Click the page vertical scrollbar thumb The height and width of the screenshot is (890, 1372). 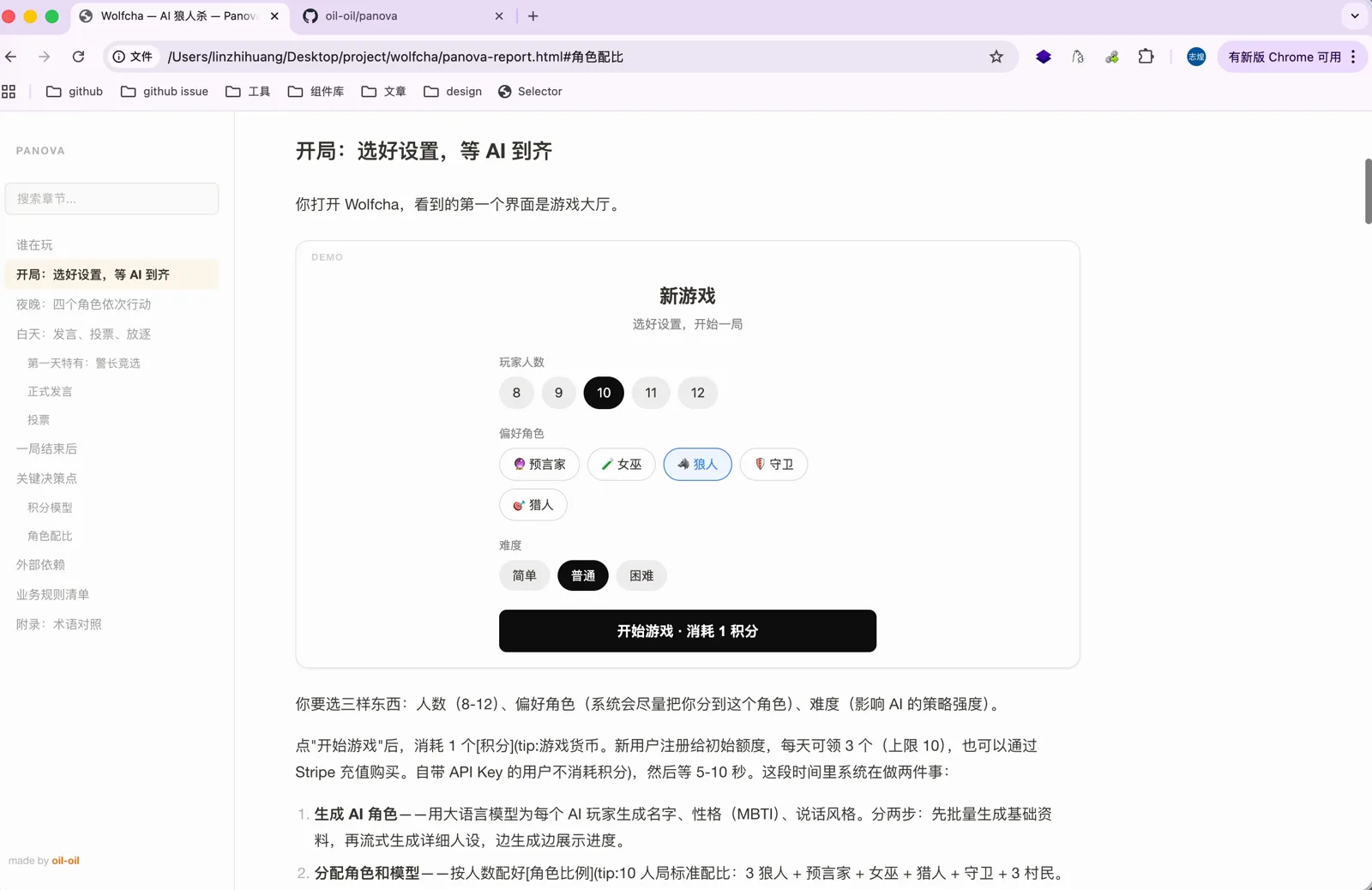point(1368,191)
